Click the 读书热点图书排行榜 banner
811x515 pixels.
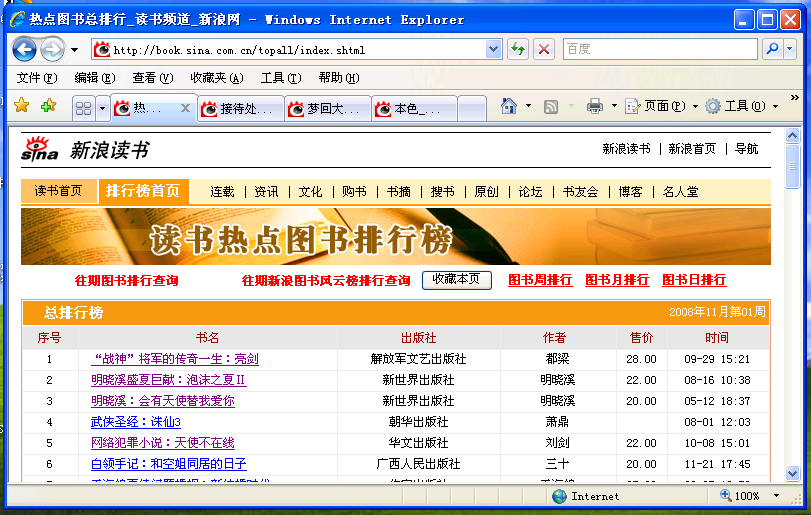(396, 236)
